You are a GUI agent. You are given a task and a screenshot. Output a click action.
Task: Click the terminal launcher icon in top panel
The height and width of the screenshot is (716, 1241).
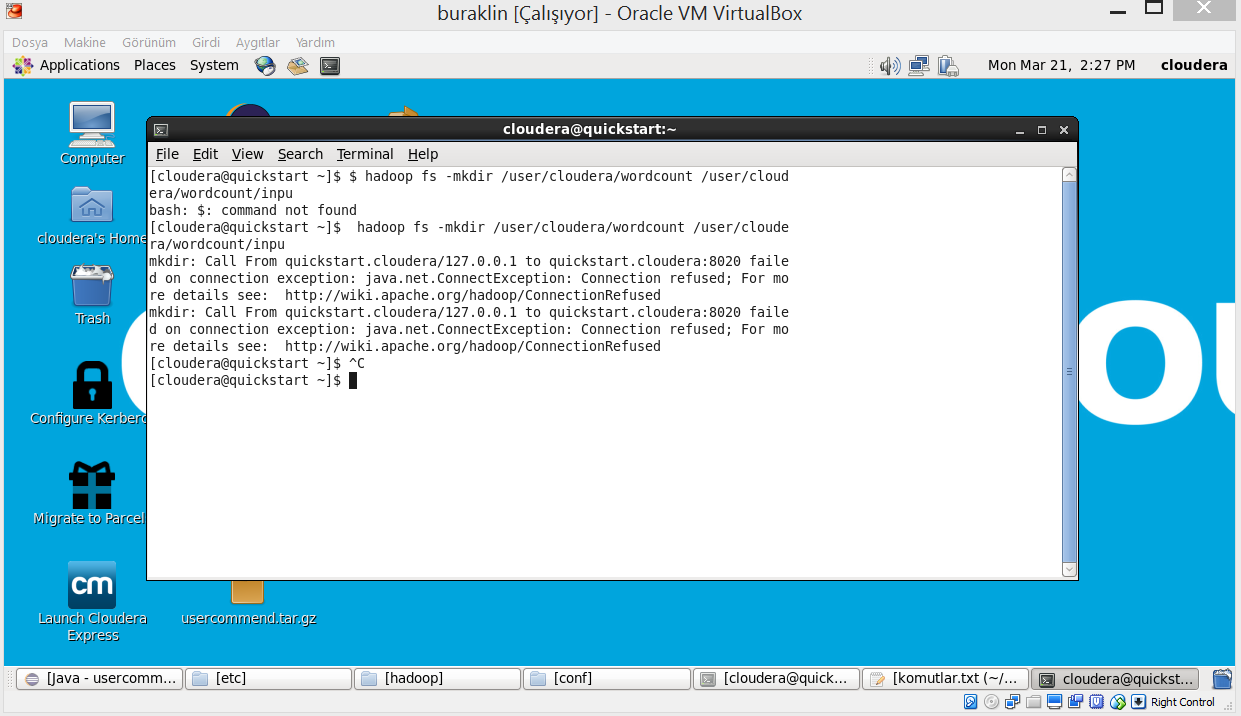pos(330,66)
